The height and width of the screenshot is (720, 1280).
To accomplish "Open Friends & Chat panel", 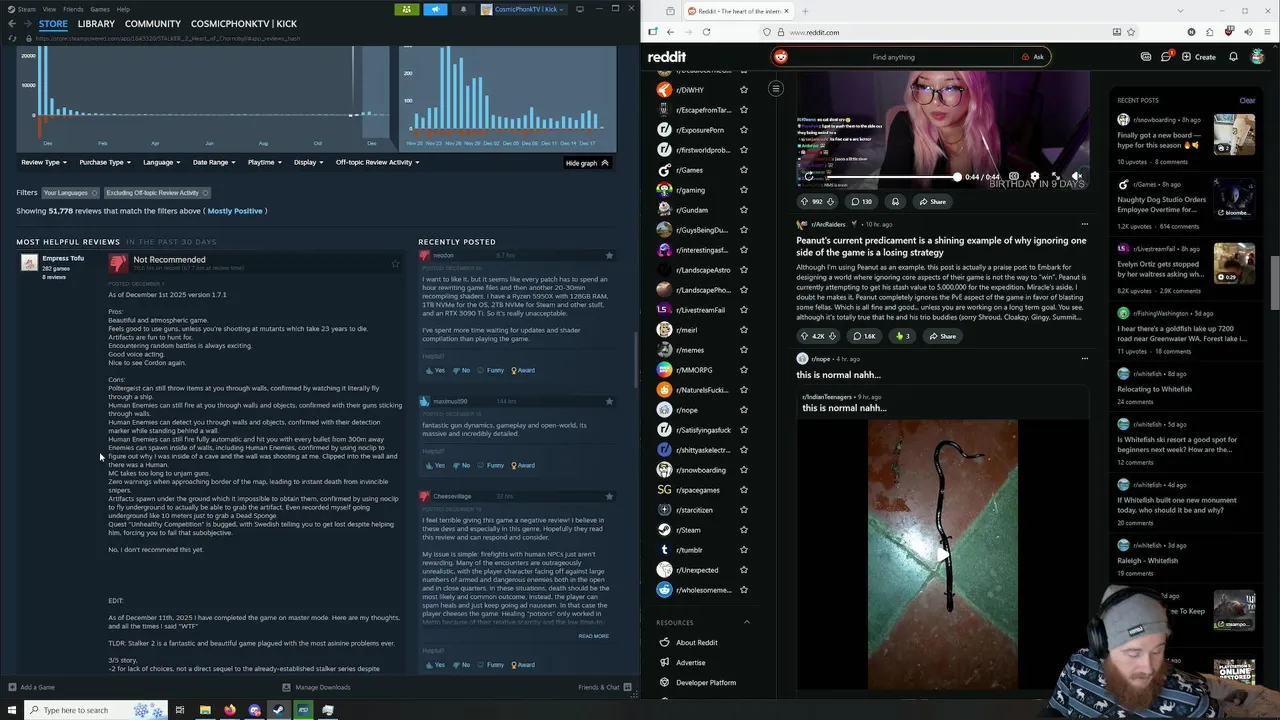I will coord(605,687).
